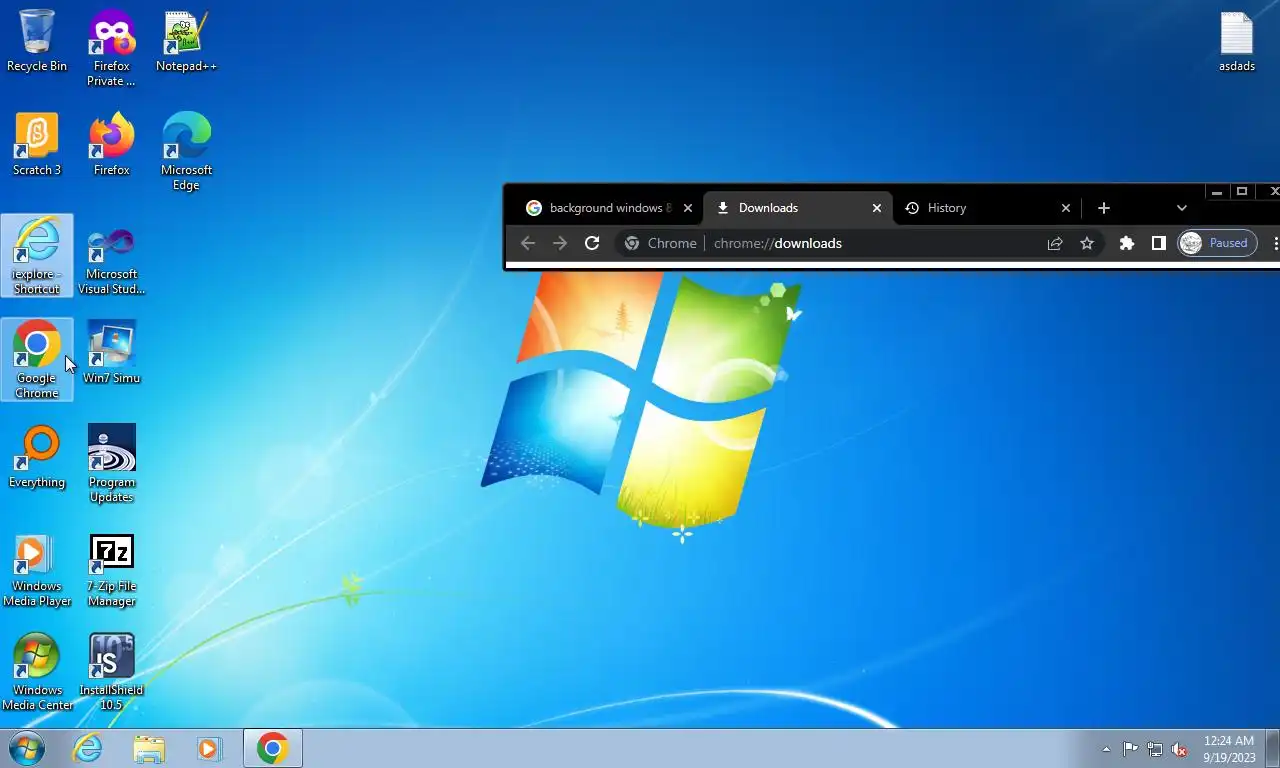Open the clock showing 12:24 AM

1229,749
